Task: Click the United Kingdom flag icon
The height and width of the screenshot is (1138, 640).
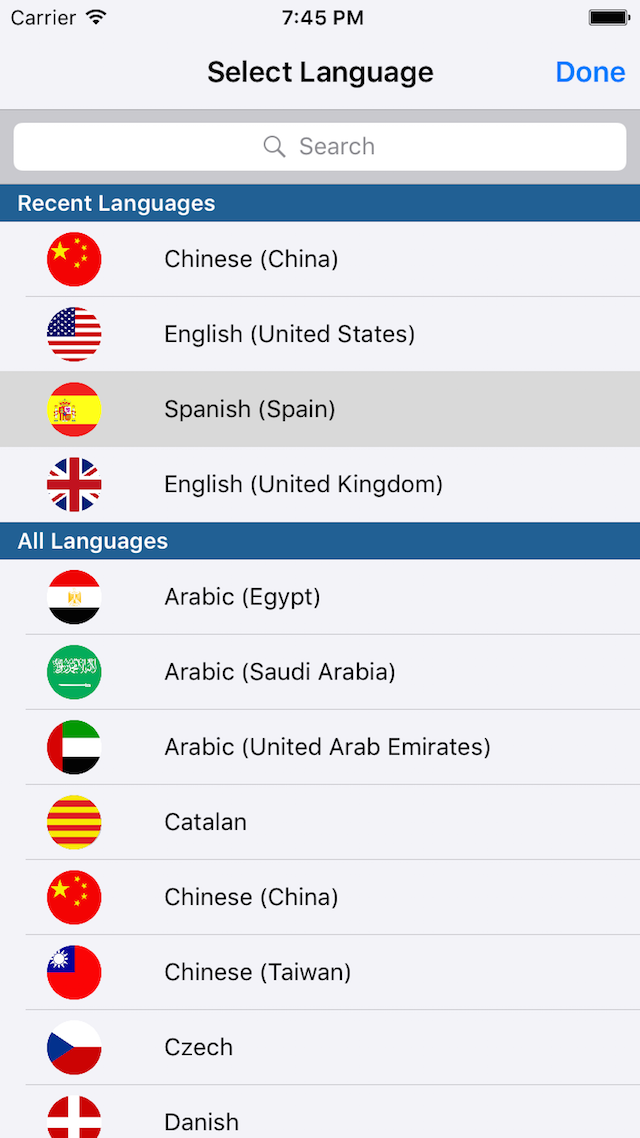Action: (73, 484)
